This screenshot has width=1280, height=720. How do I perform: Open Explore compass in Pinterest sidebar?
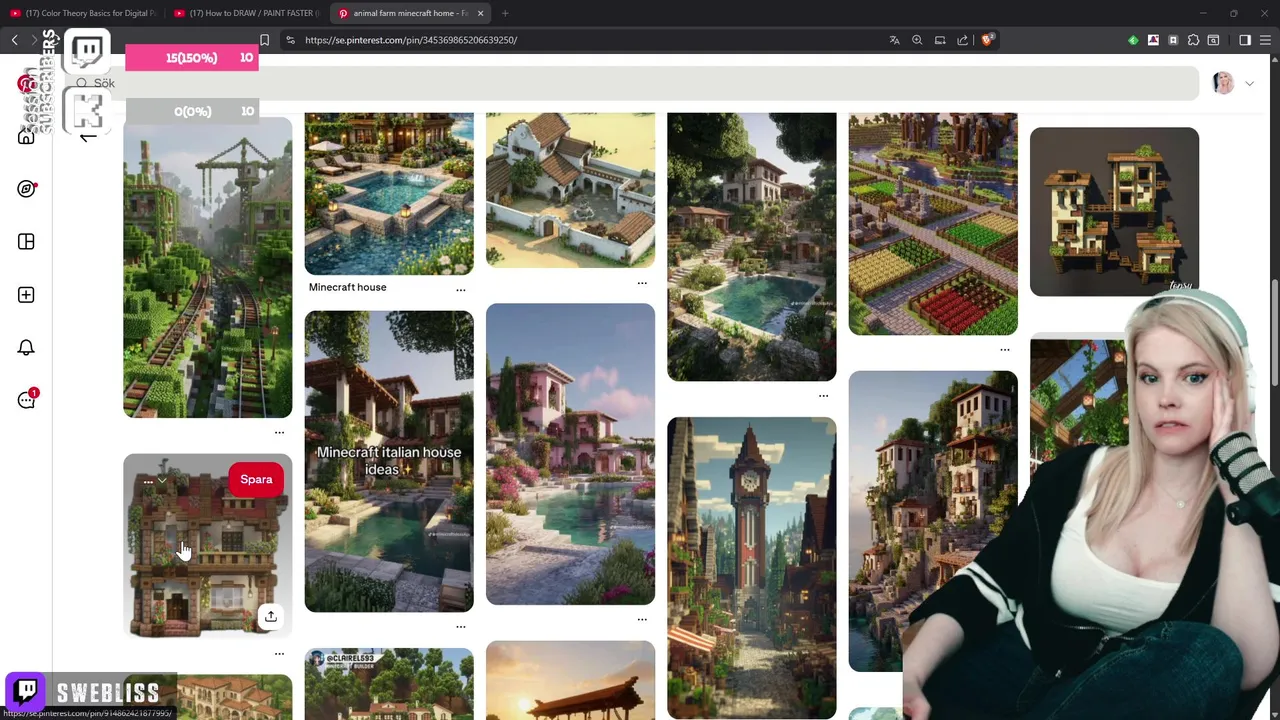pyautogui.click(x=26, y=188)
